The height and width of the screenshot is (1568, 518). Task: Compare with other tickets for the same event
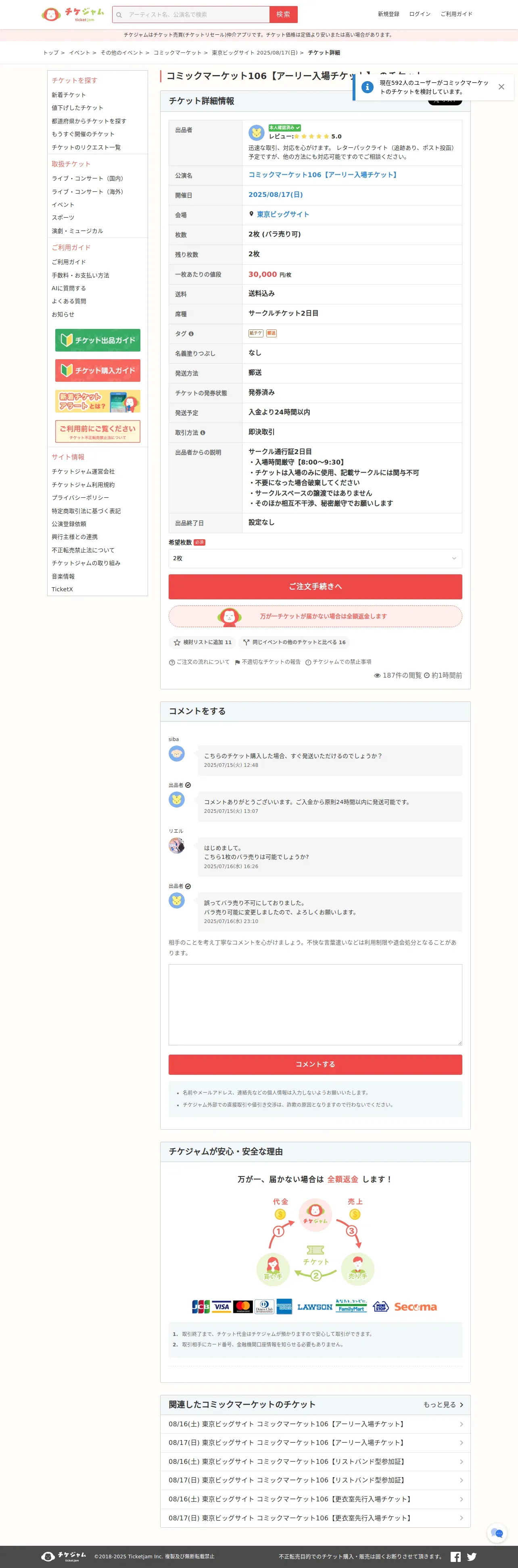[294, 642]
